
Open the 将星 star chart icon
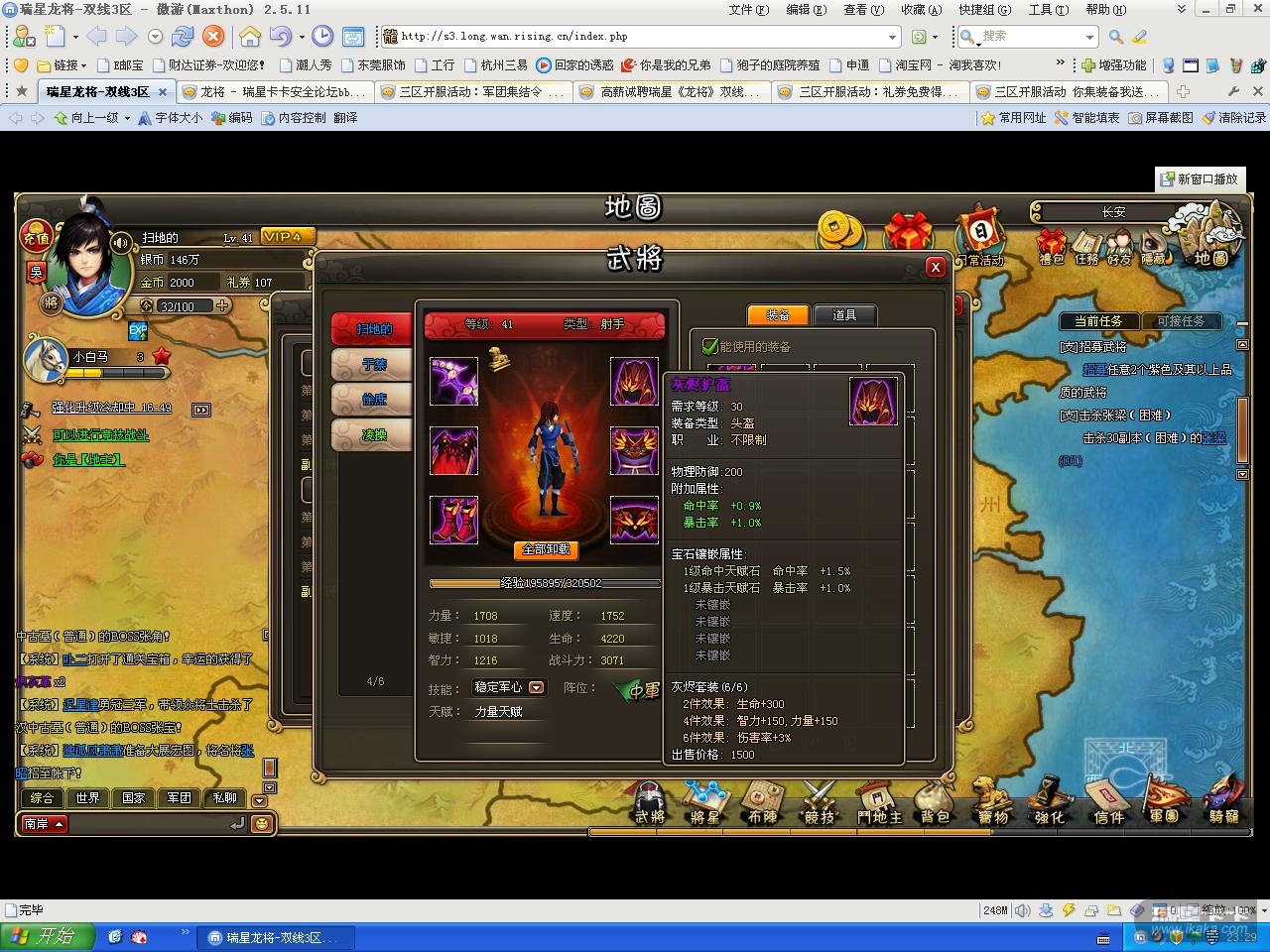tap(705, 803)
